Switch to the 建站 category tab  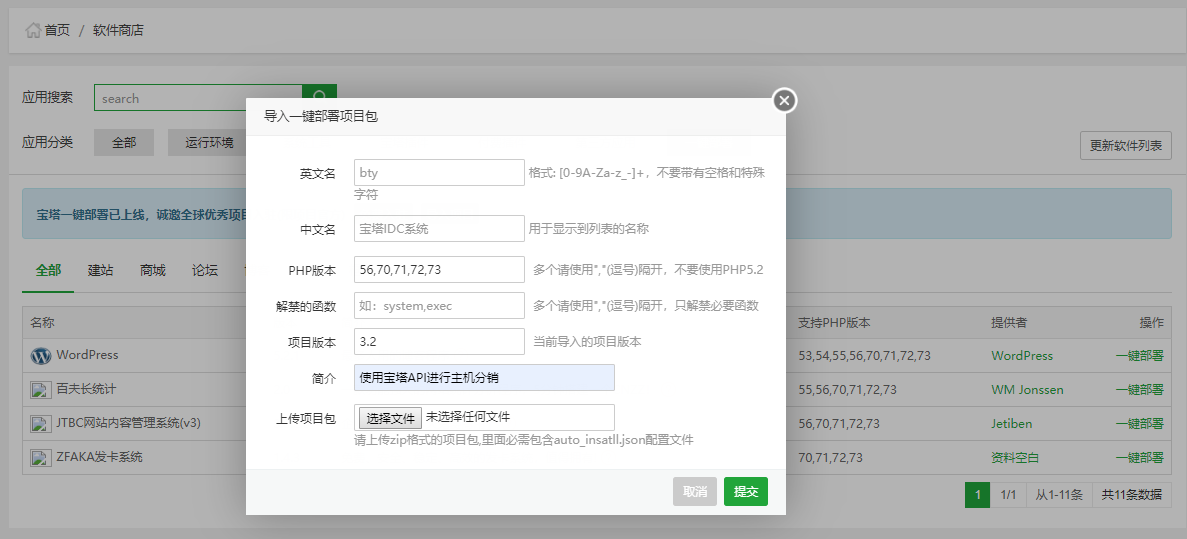[100, 270]
